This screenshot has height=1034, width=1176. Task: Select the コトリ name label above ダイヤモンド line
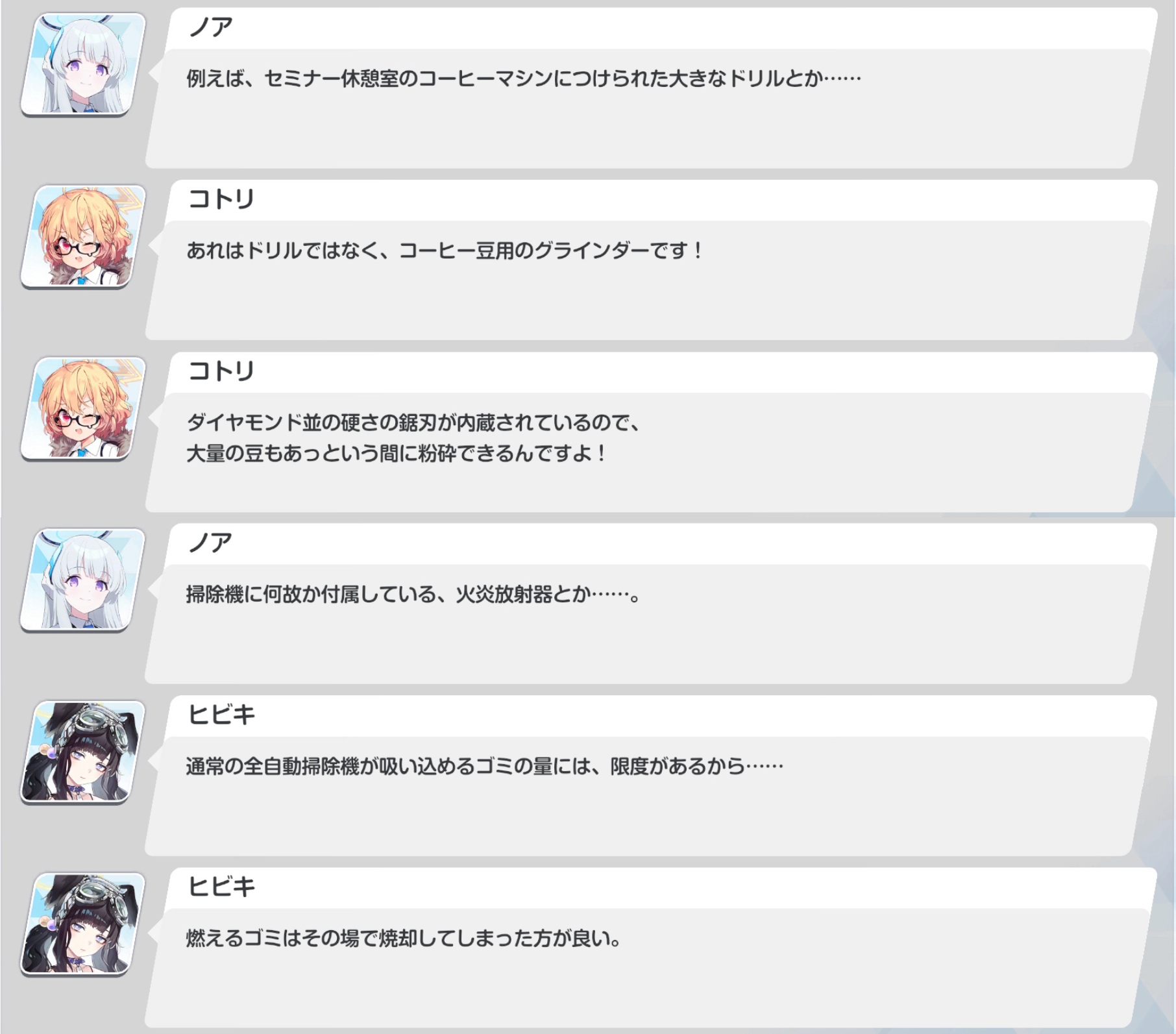[221, 371]
